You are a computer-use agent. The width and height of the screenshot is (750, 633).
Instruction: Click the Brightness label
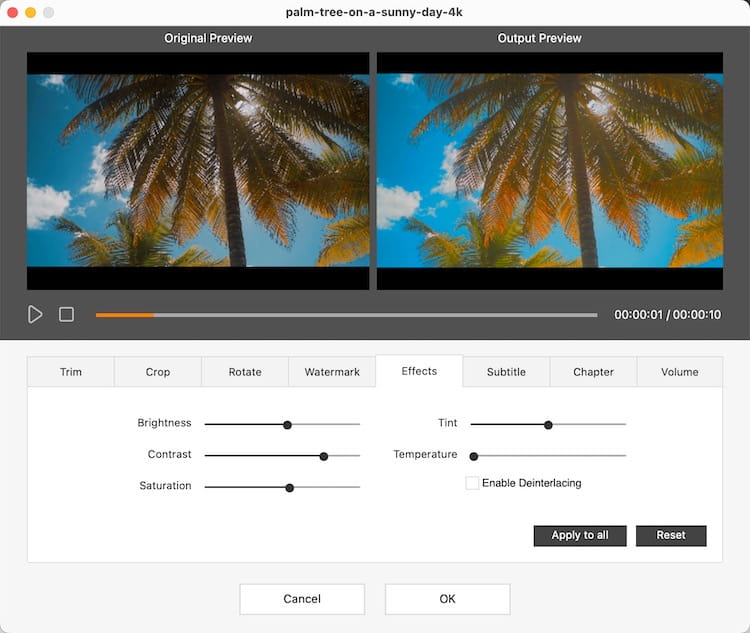pyautogui.click(x=164, y=423)
